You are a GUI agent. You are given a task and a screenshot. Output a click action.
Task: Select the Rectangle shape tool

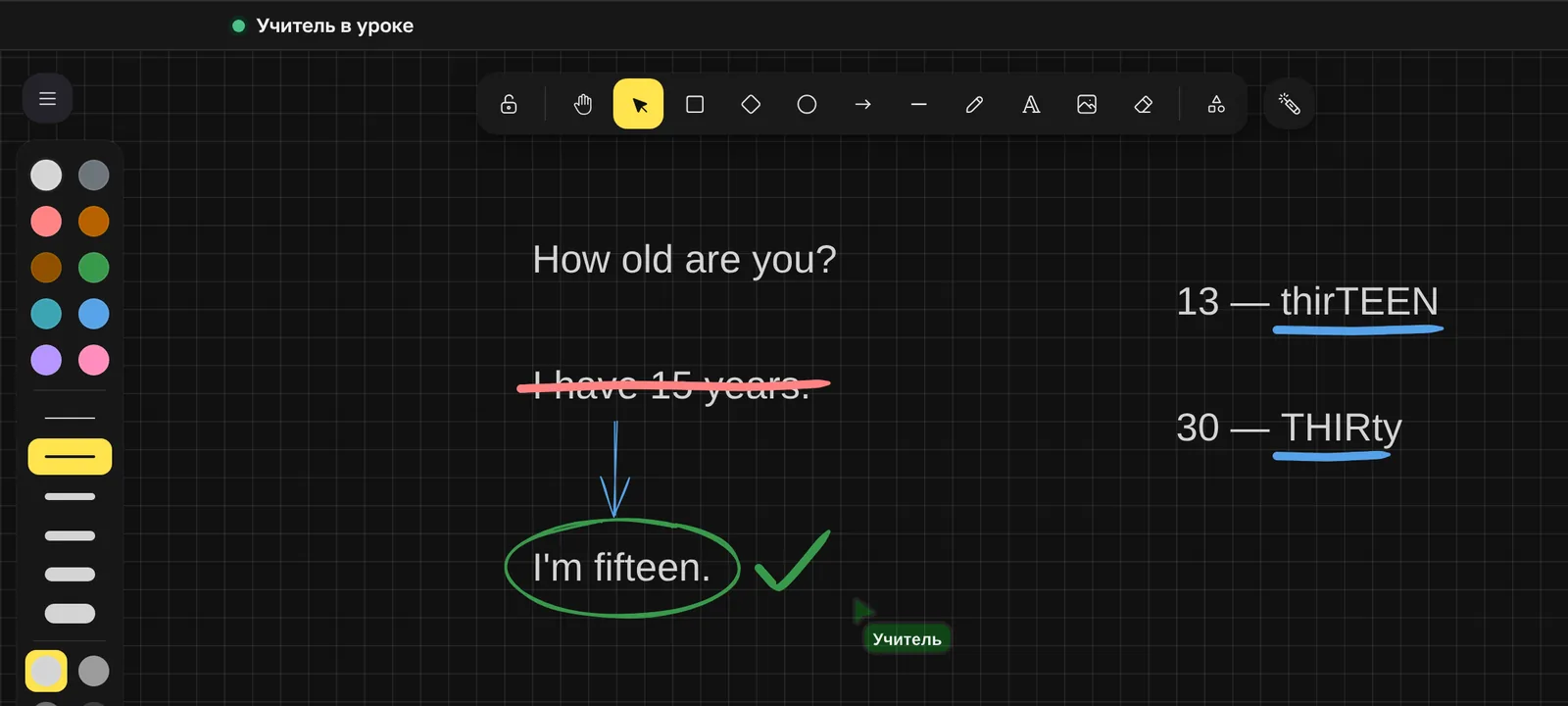pyautogui.click(x=695, y=104)
